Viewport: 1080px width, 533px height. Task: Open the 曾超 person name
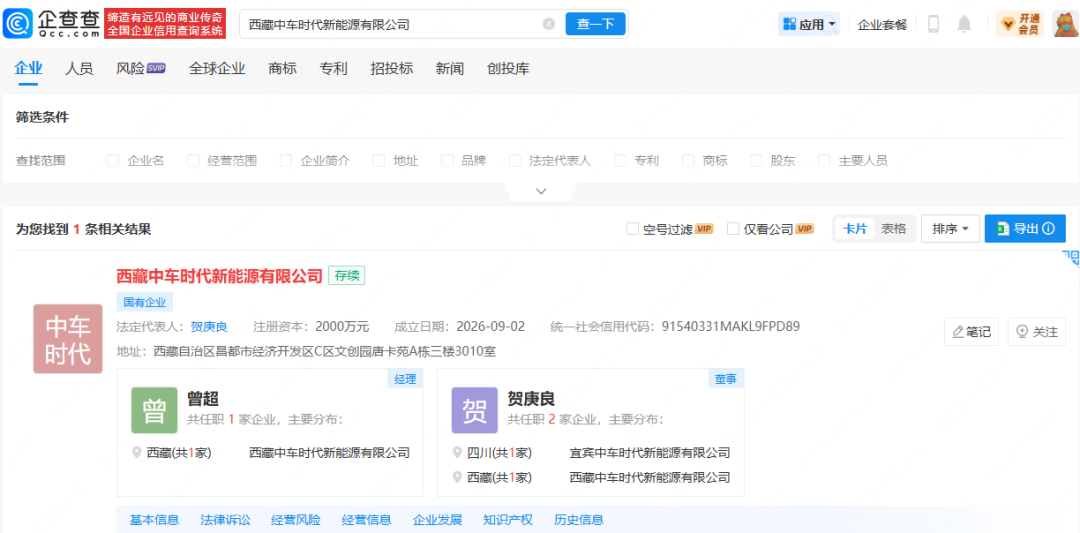click(203, 399)
